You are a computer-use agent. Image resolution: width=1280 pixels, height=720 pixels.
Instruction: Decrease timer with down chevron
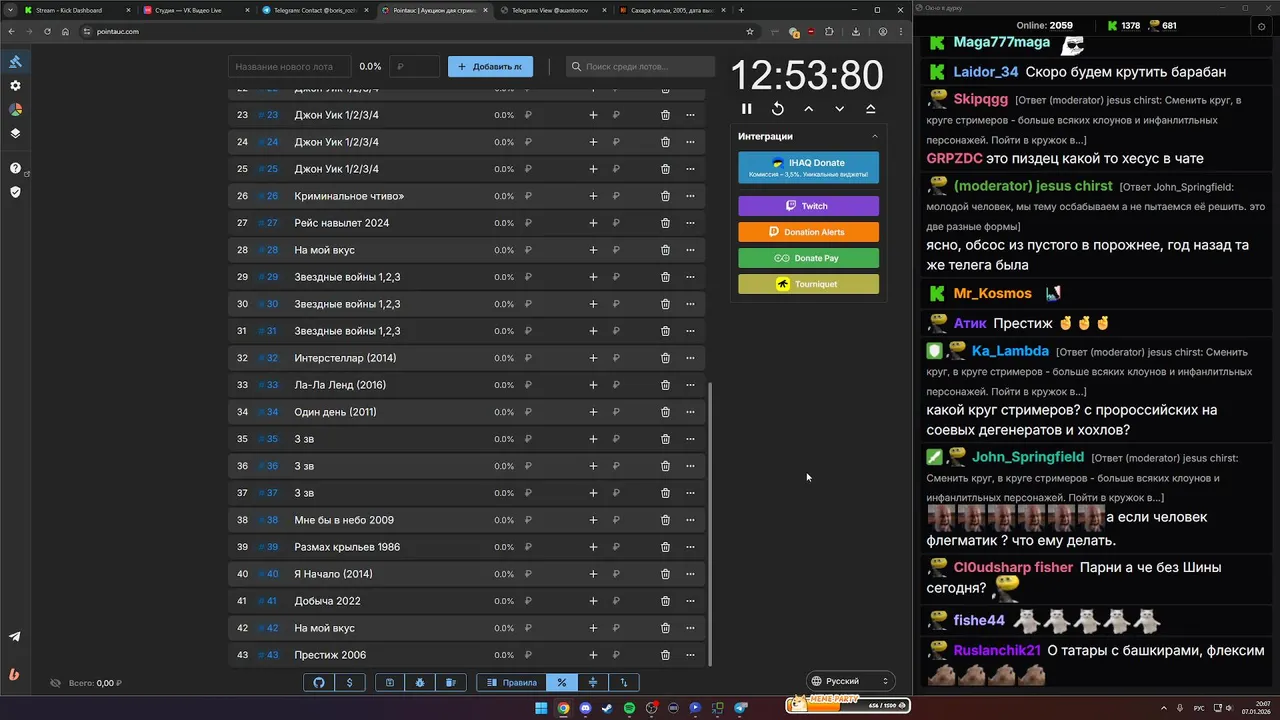point(839,109)
